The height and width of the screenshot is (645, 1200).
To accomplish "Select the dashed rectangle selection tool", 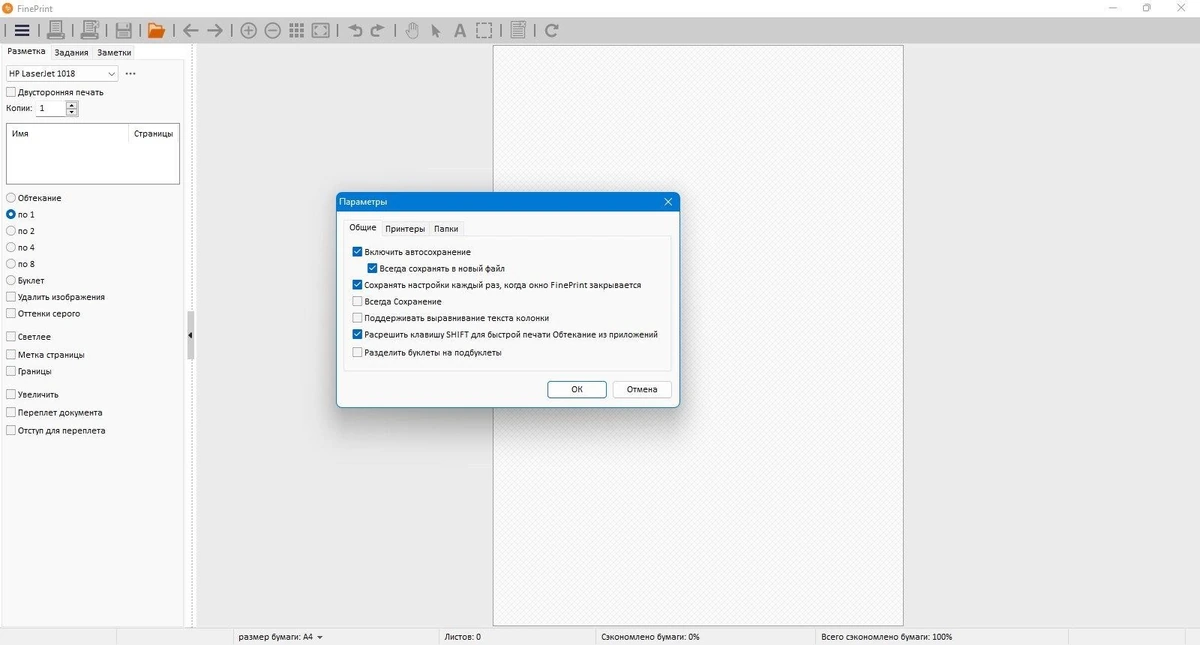I will coord(484,30).
